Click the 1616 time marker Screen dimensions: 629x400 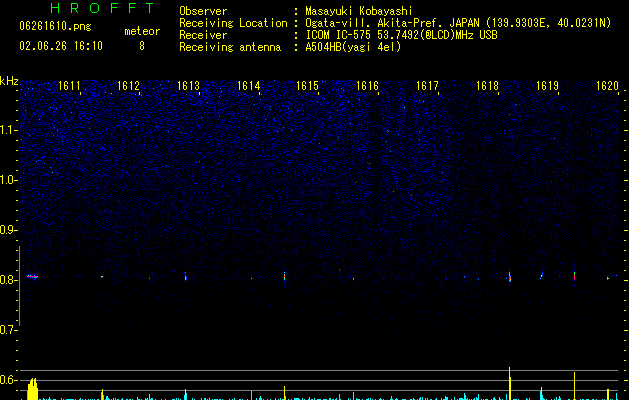pyautogui.click(x=367, y=86)
